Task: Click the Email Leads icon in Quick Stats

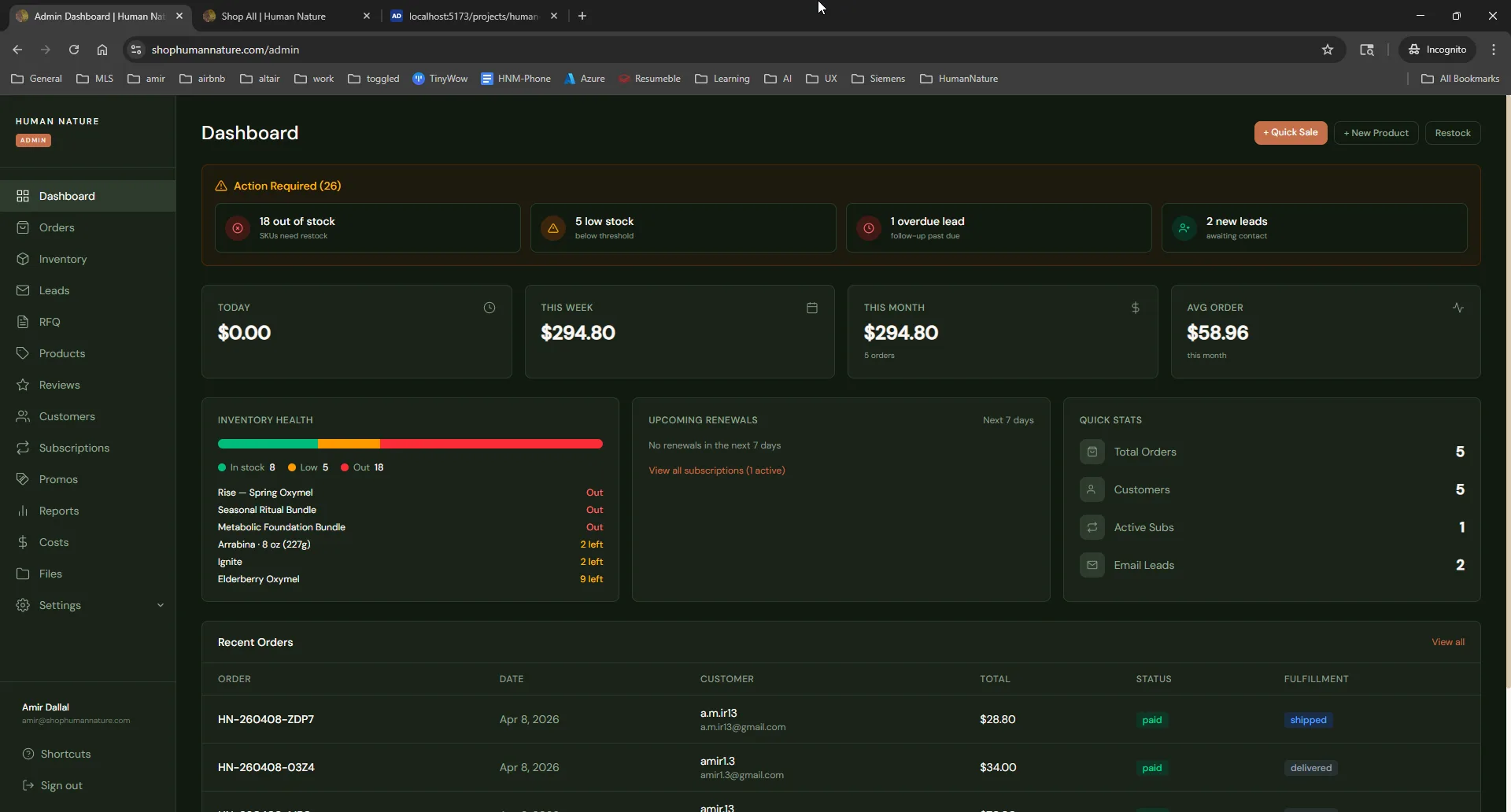Action: [1092, 565]
